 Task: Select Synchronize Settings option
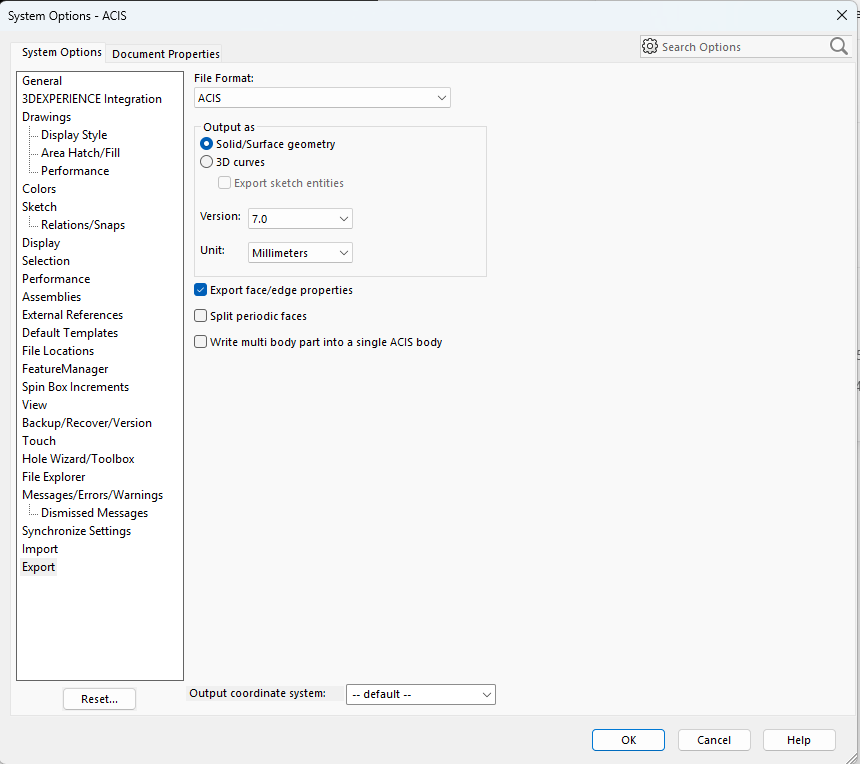(x=77, y=531)
